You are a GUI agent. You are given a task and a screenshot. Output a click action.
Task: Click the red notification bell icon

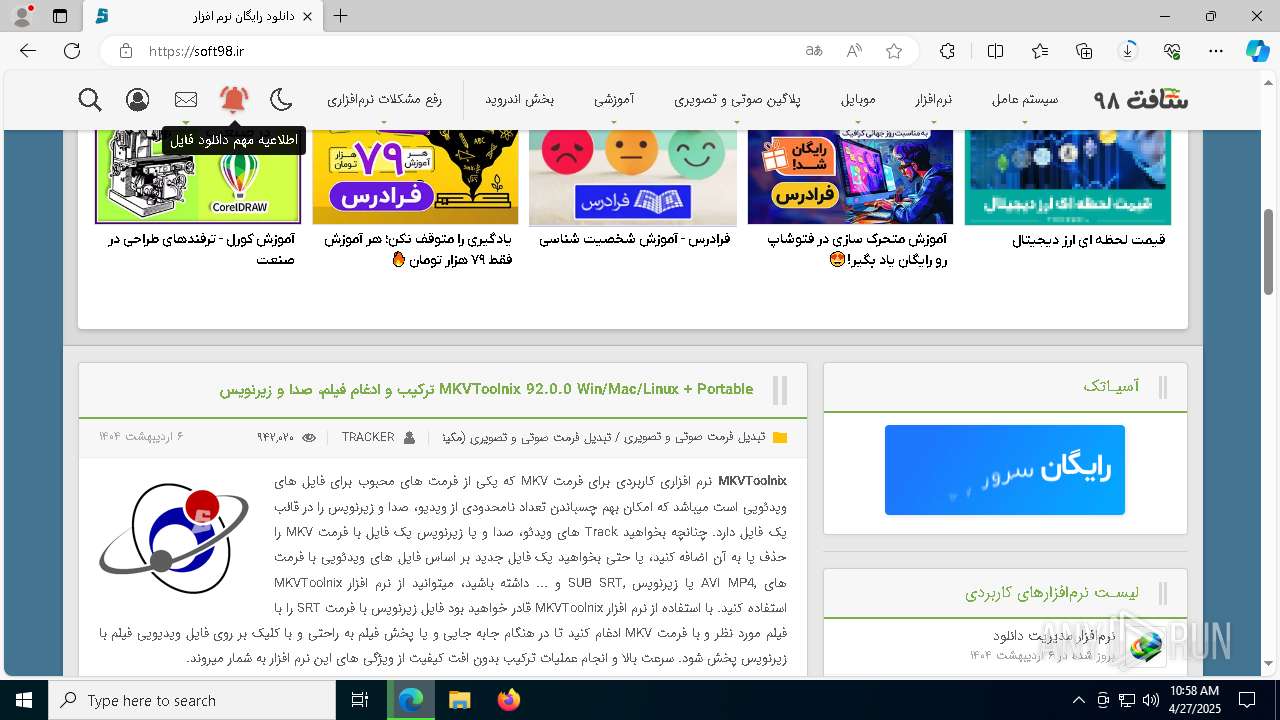[234, 99]
